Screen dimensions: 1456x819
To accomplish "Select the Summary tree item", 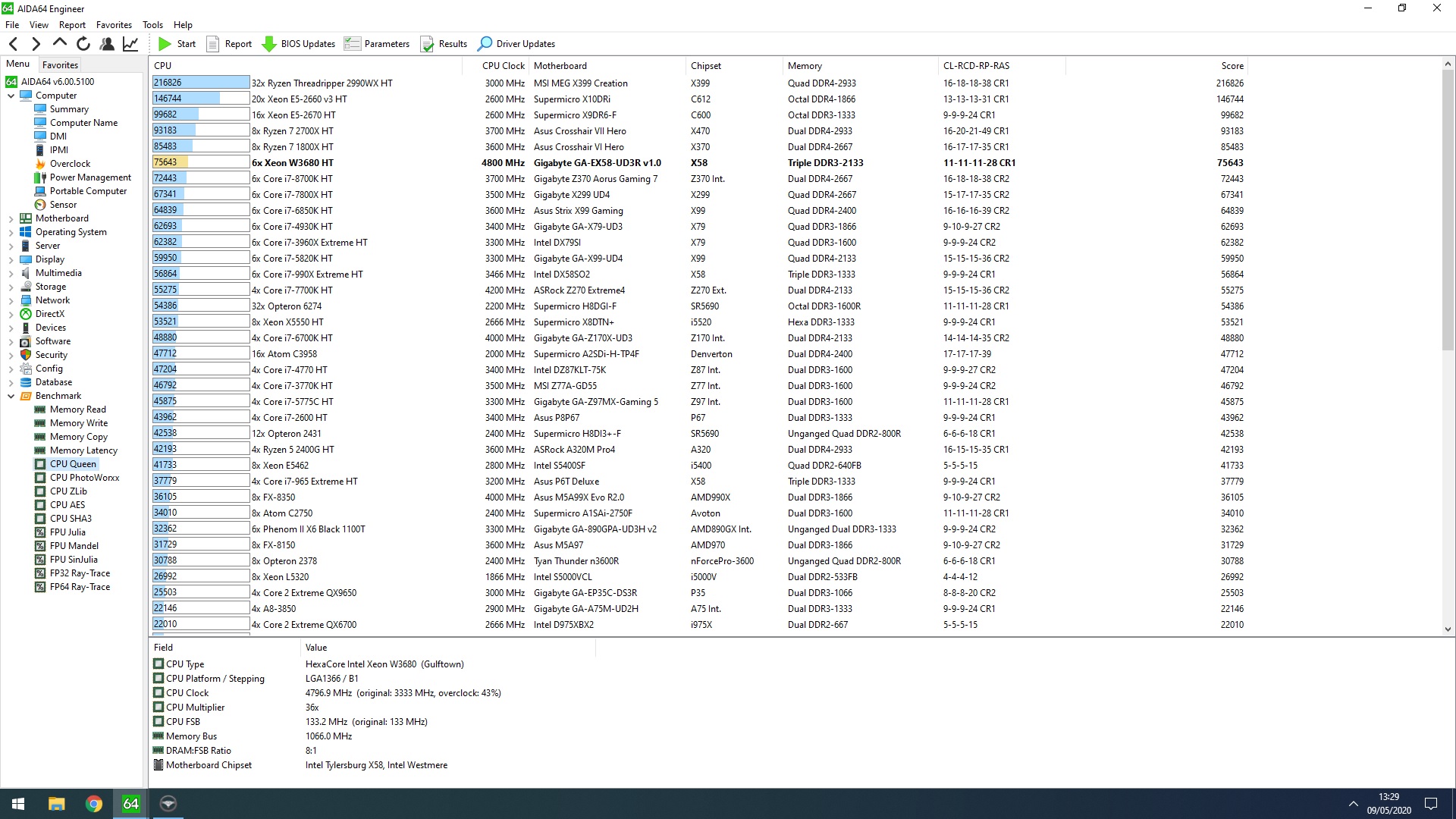I will 69,109.
